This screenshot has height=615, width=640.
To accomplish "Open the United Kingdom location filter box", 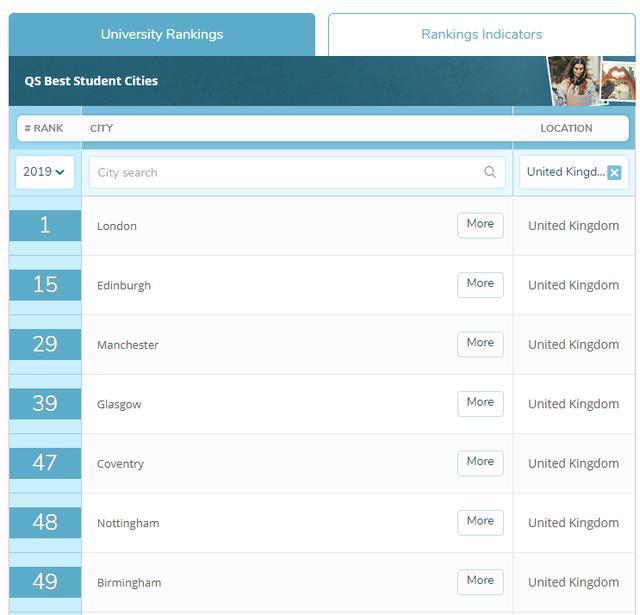I will click(x=574, y=172).
